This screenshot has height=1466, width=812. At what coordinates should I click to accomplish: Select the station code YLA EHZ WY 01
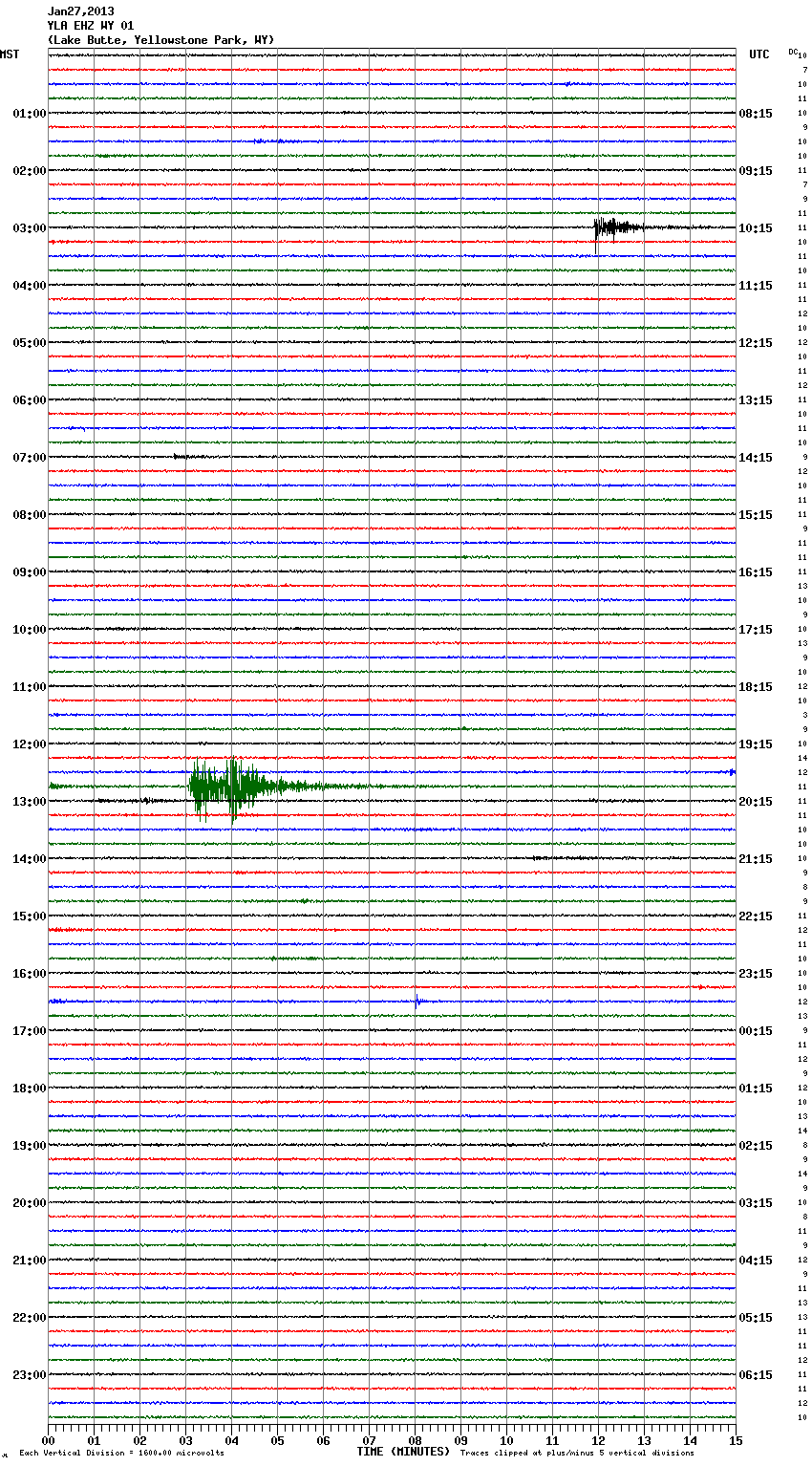pos(91,26)
